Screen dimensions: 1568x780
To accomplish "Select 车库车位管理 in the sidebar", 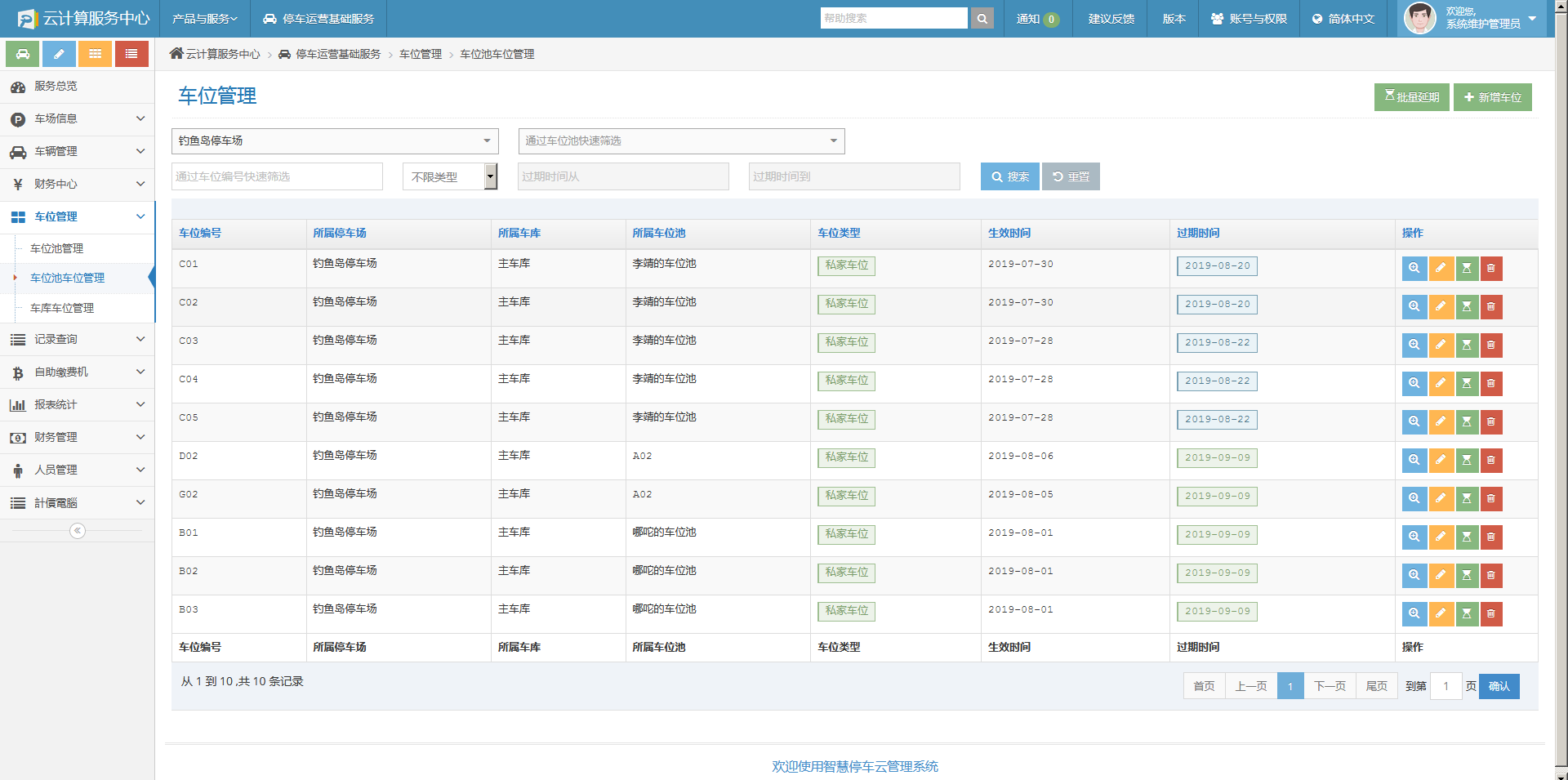I will [x=62, y=308].
